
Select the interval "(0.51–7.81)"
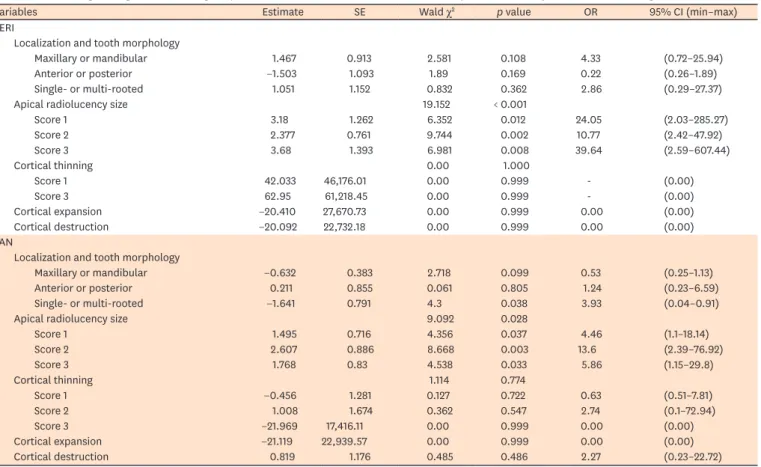688,396
